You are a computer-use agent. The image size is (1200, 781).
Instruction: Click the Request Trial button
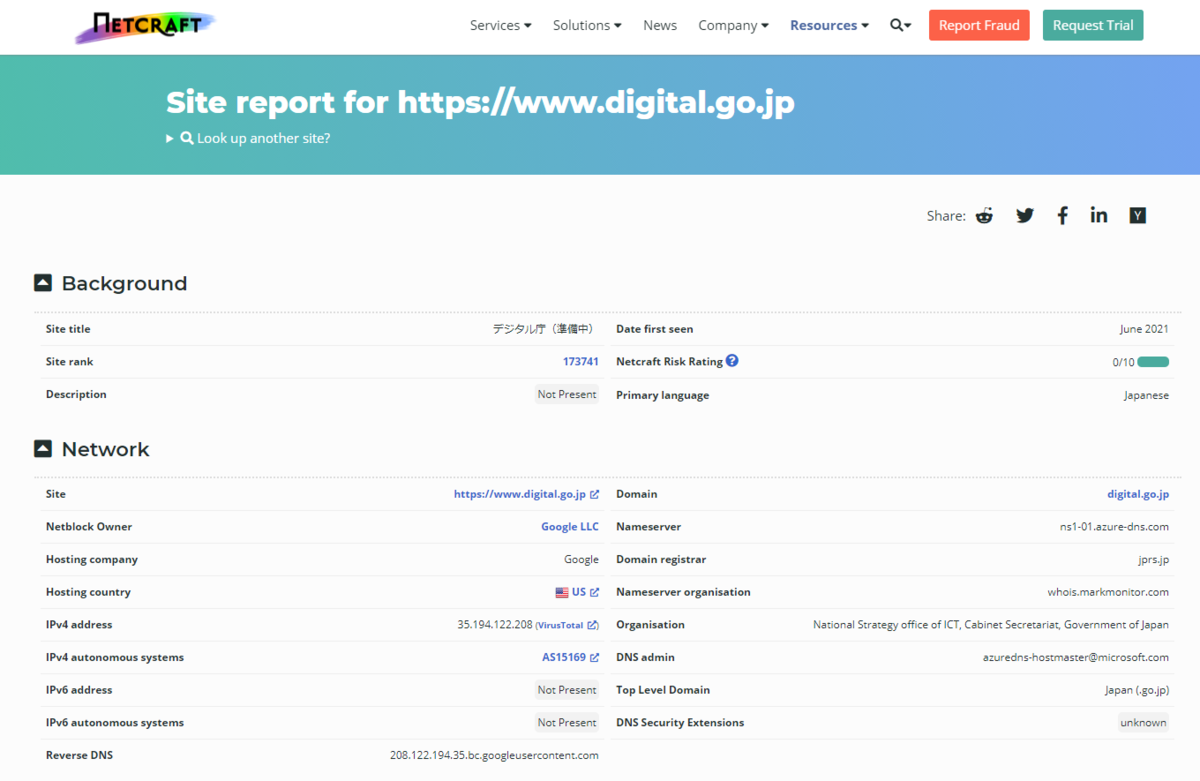point(1093,25)
